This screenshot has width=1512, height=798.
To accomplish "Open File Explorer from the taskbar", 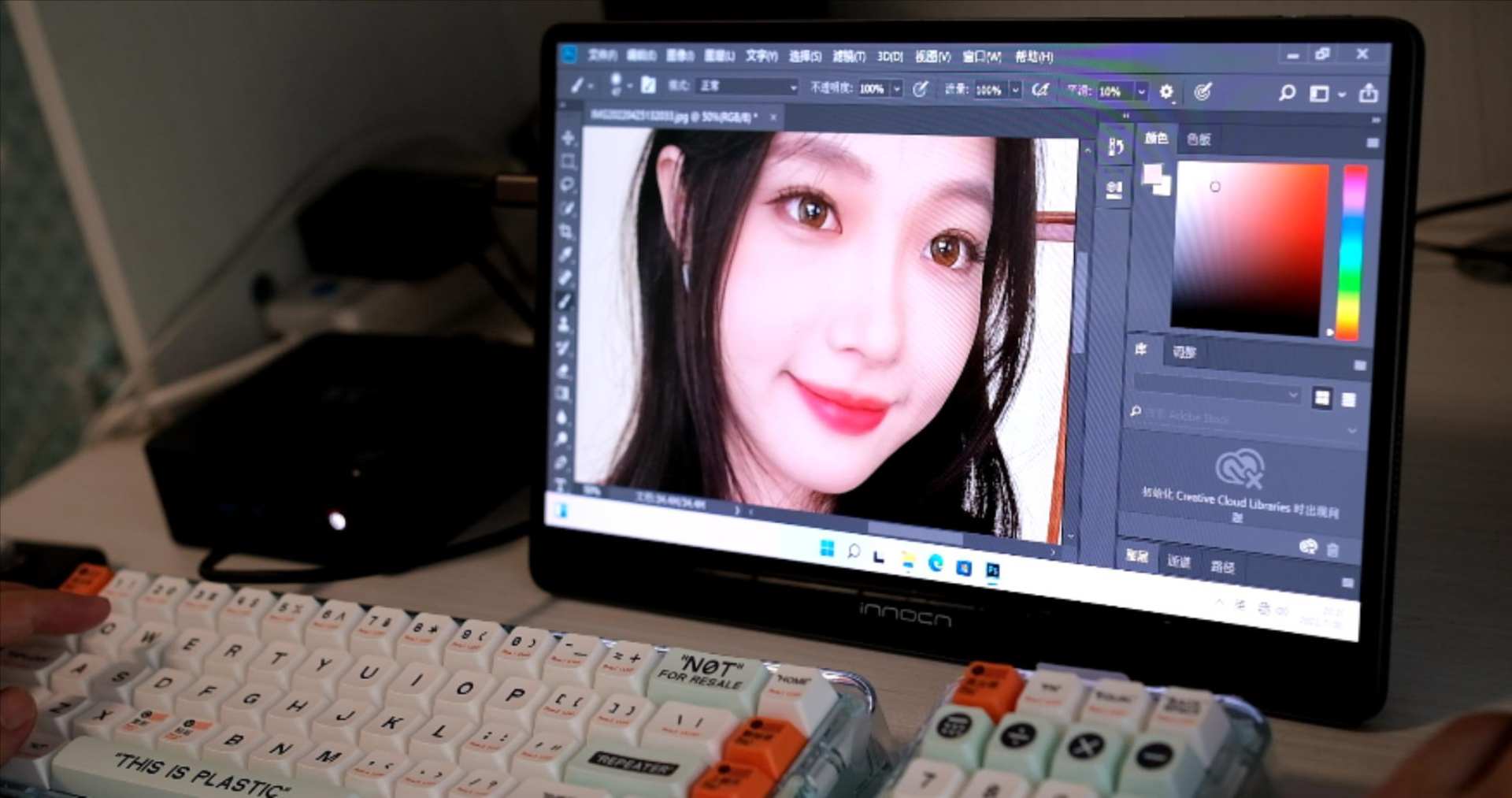I will (908, 559).
